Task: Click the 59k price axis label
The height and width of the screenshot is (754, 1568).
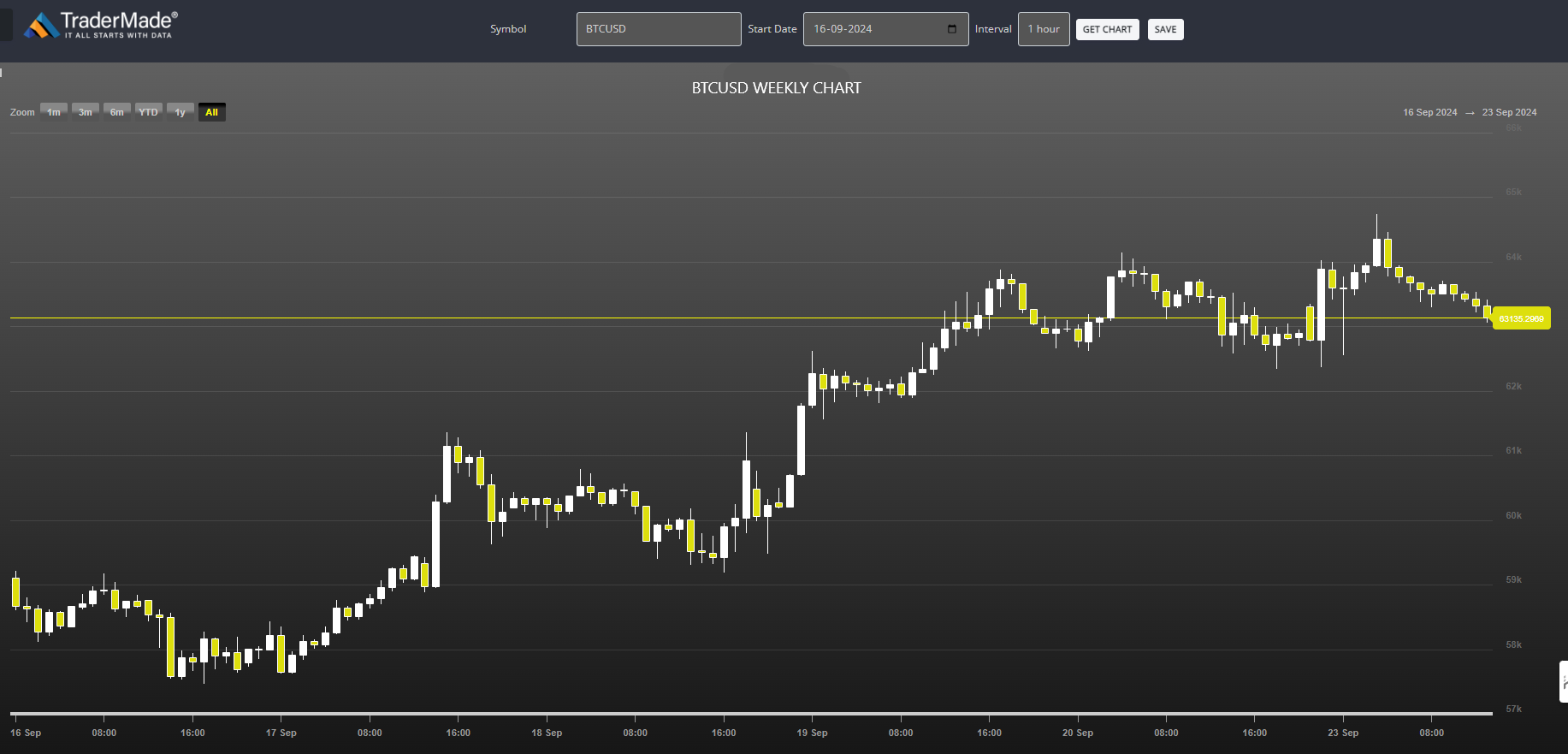Action: (1513, 579)
